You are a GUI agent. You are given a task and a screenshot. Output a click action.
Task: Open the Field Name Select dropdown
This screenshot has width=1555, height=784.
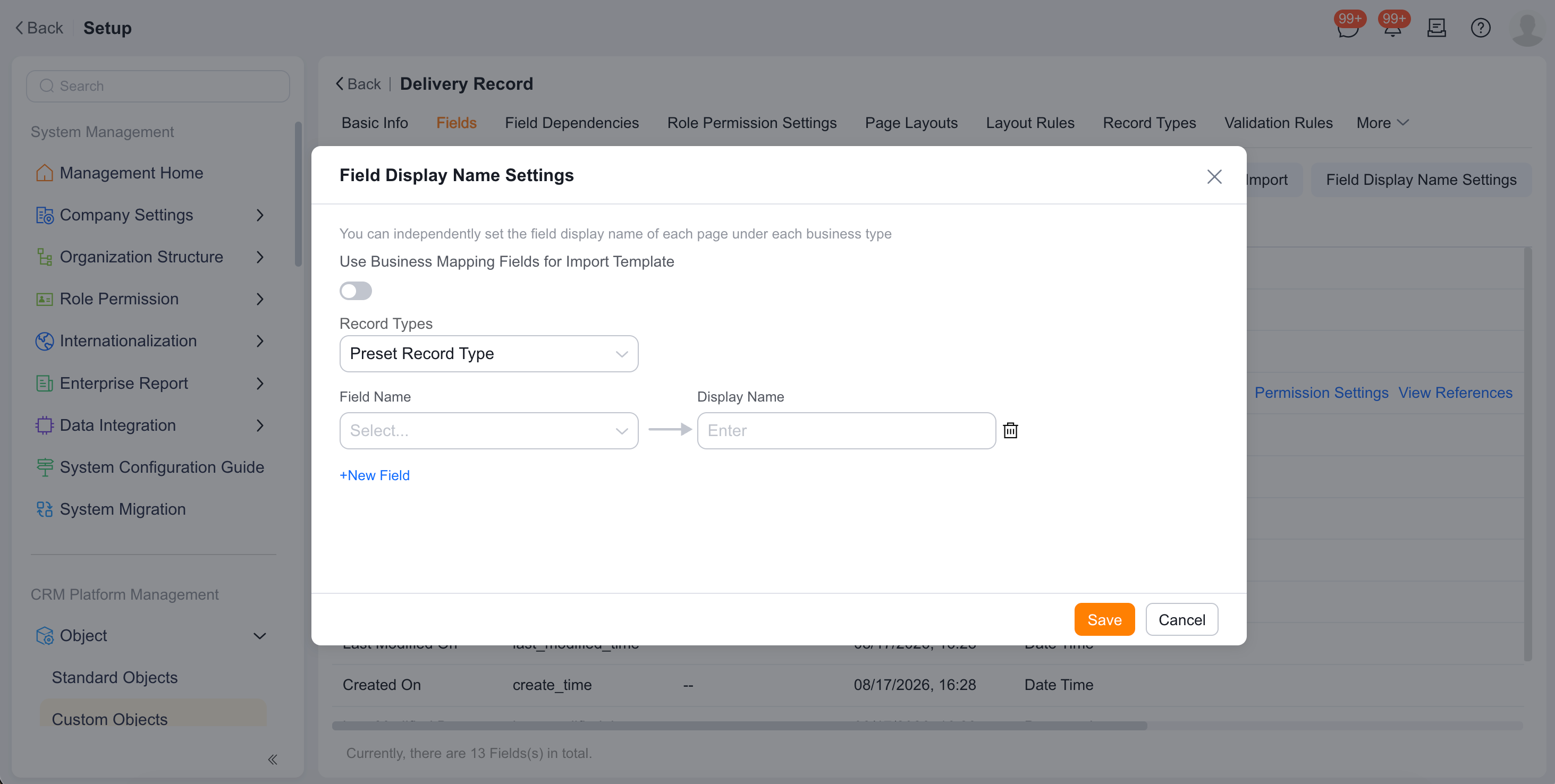488,431
